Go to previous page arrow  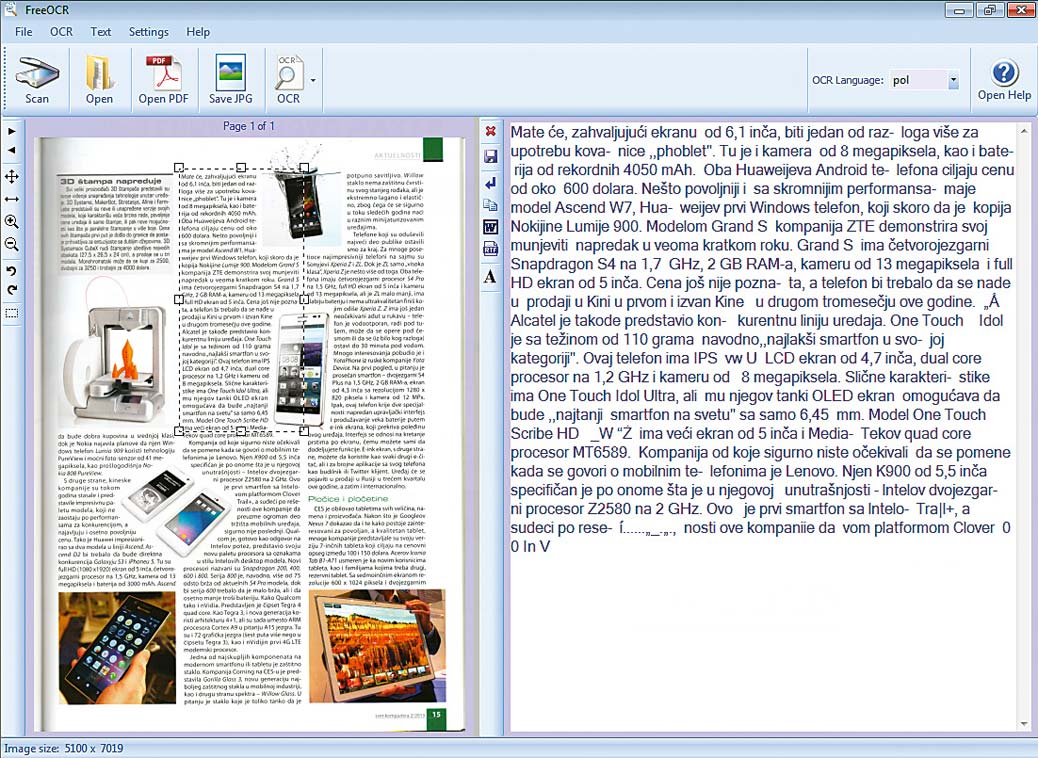[x=12, y=150]
